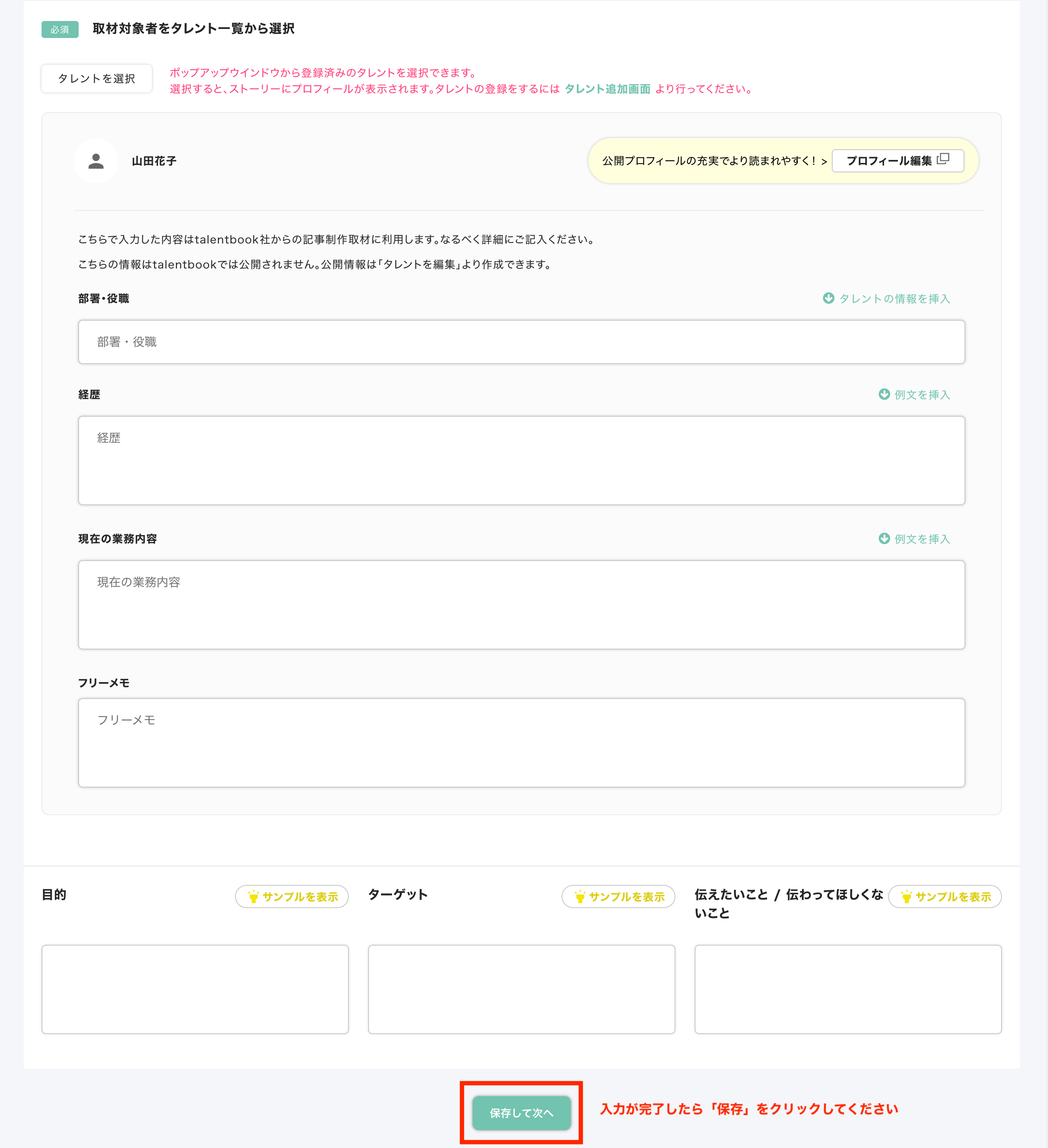This screenshot has height=1148, width=1048.
Task: Click down-arrow icon beside 経歴 例文を挿入
Action: pos(884,394)
